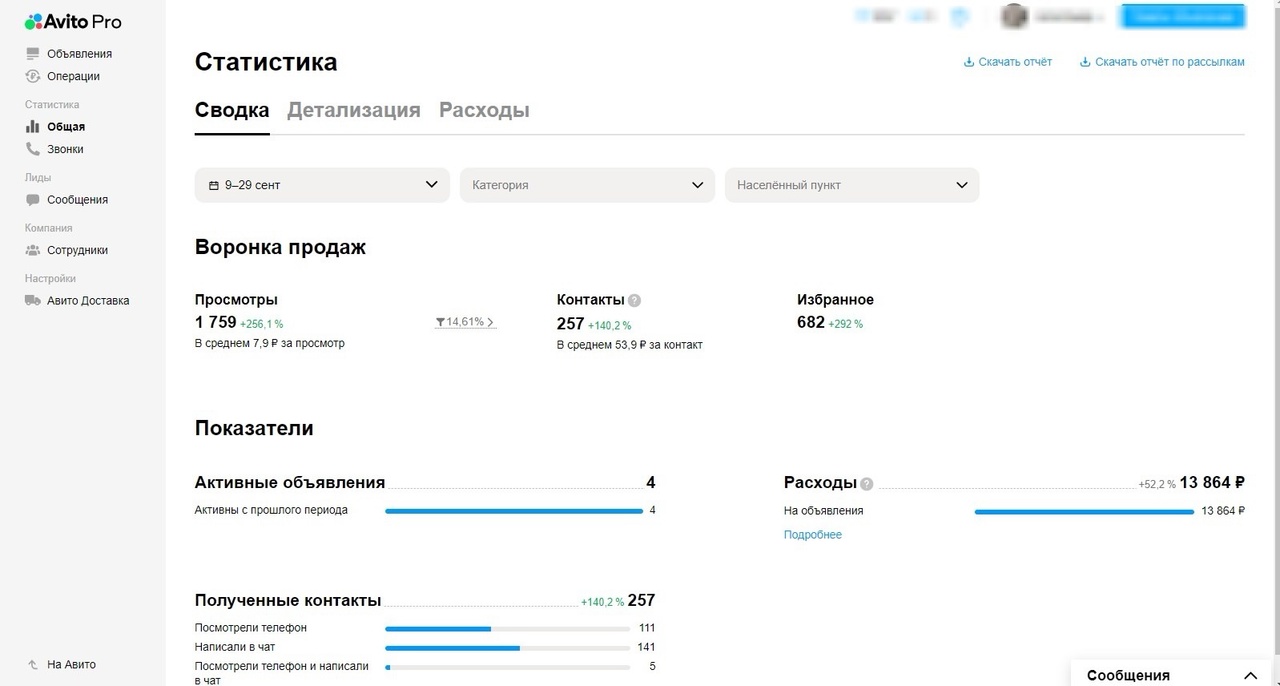Open Сообщения under the Лиды section
This screenshot has width=1280, height=686.
click(x=73, y=199)
